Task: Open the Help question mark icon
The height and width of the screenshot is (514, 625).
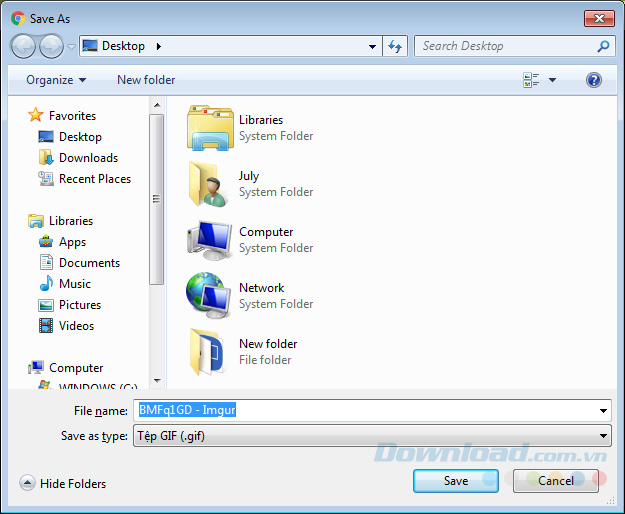Action: coord(594,80)
